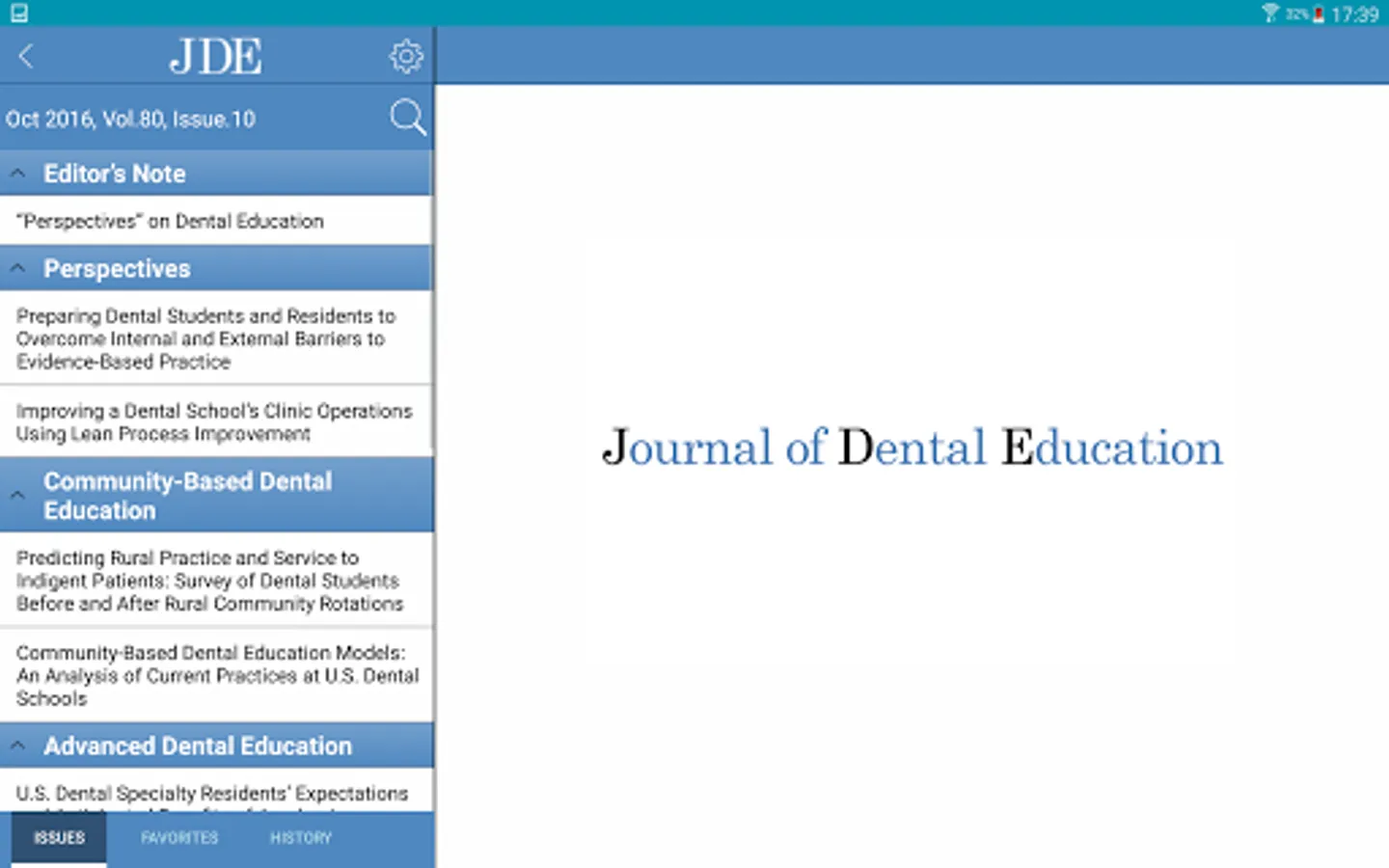
Task: Open Improving a Dental School's Clinic Operations article
Action: 217,422
